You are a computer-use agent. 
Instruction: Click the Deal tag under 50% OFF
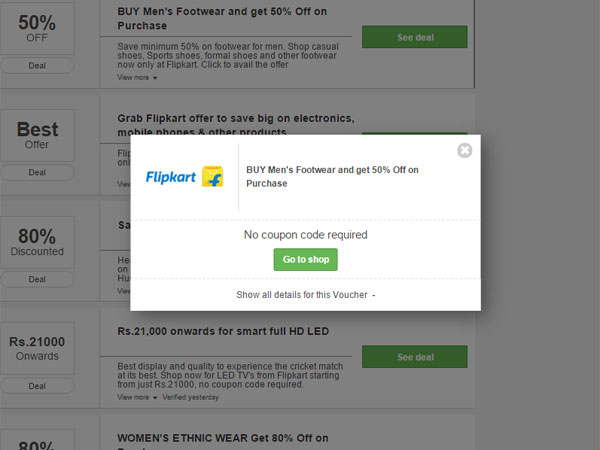37,65
